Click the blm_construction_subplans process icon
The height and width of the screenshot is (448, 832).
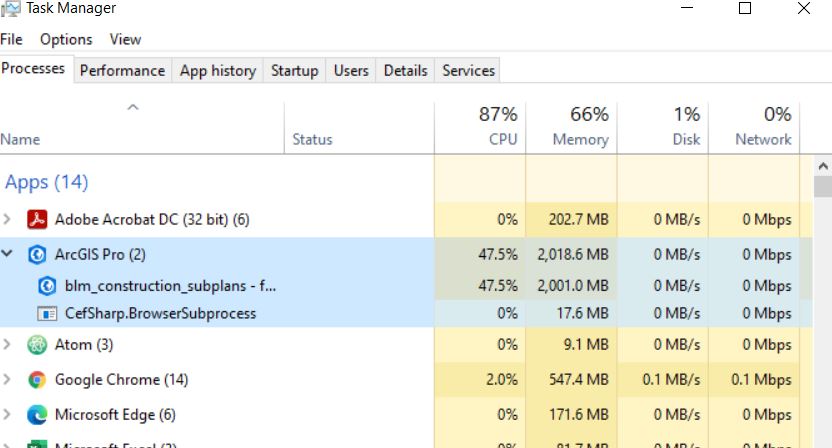coord(47,286)
